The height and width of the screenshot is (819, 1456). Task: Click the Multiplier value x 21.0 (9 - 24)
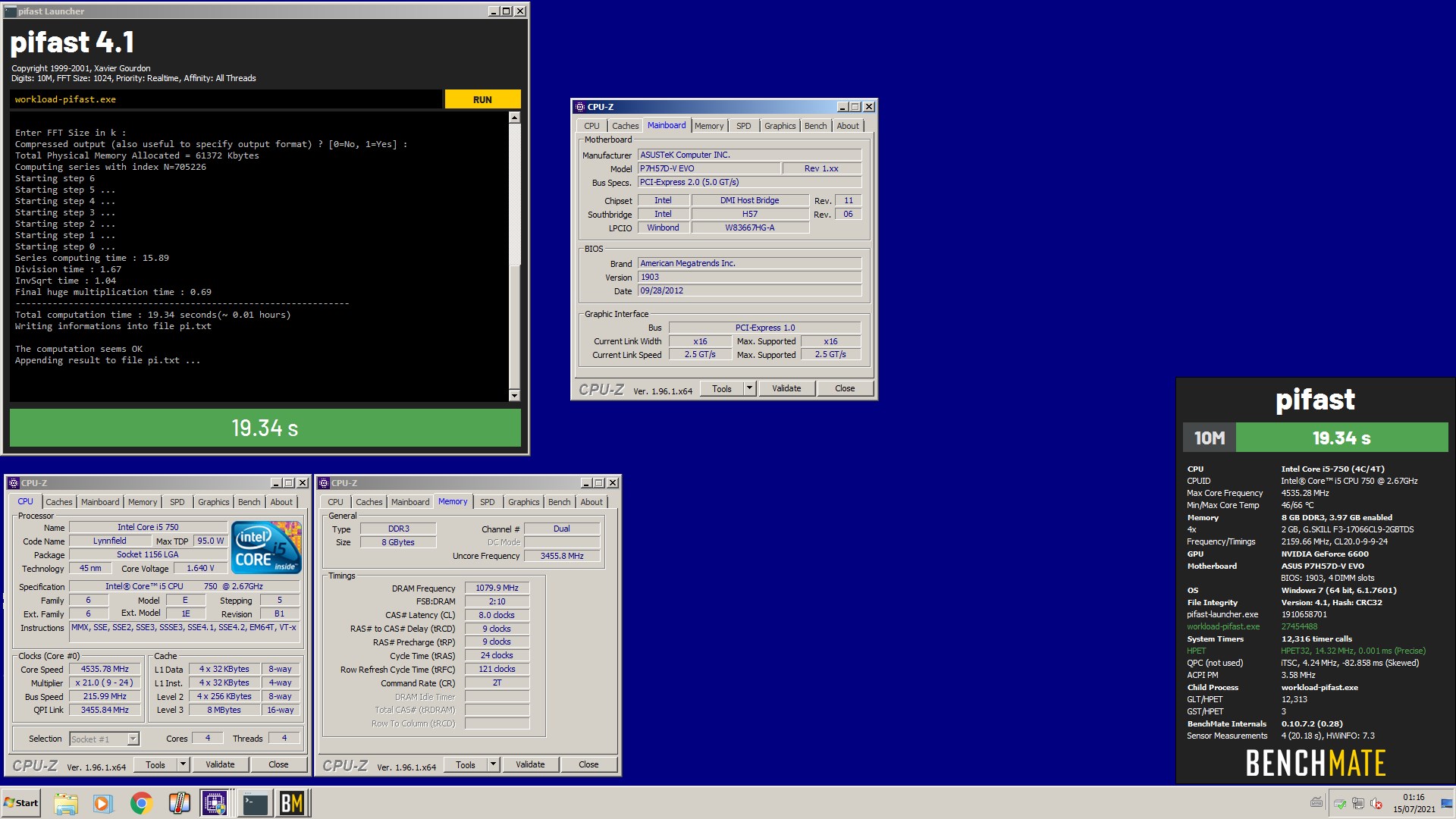pyautogui.click(x=105, y=682)
